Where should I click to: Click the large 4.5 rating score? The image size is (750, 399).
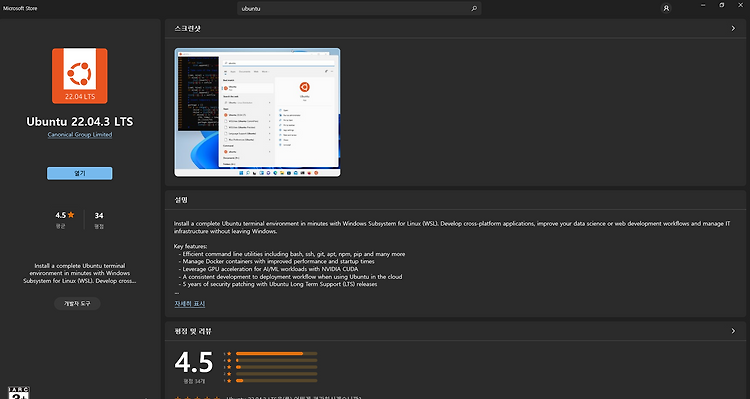194,362
